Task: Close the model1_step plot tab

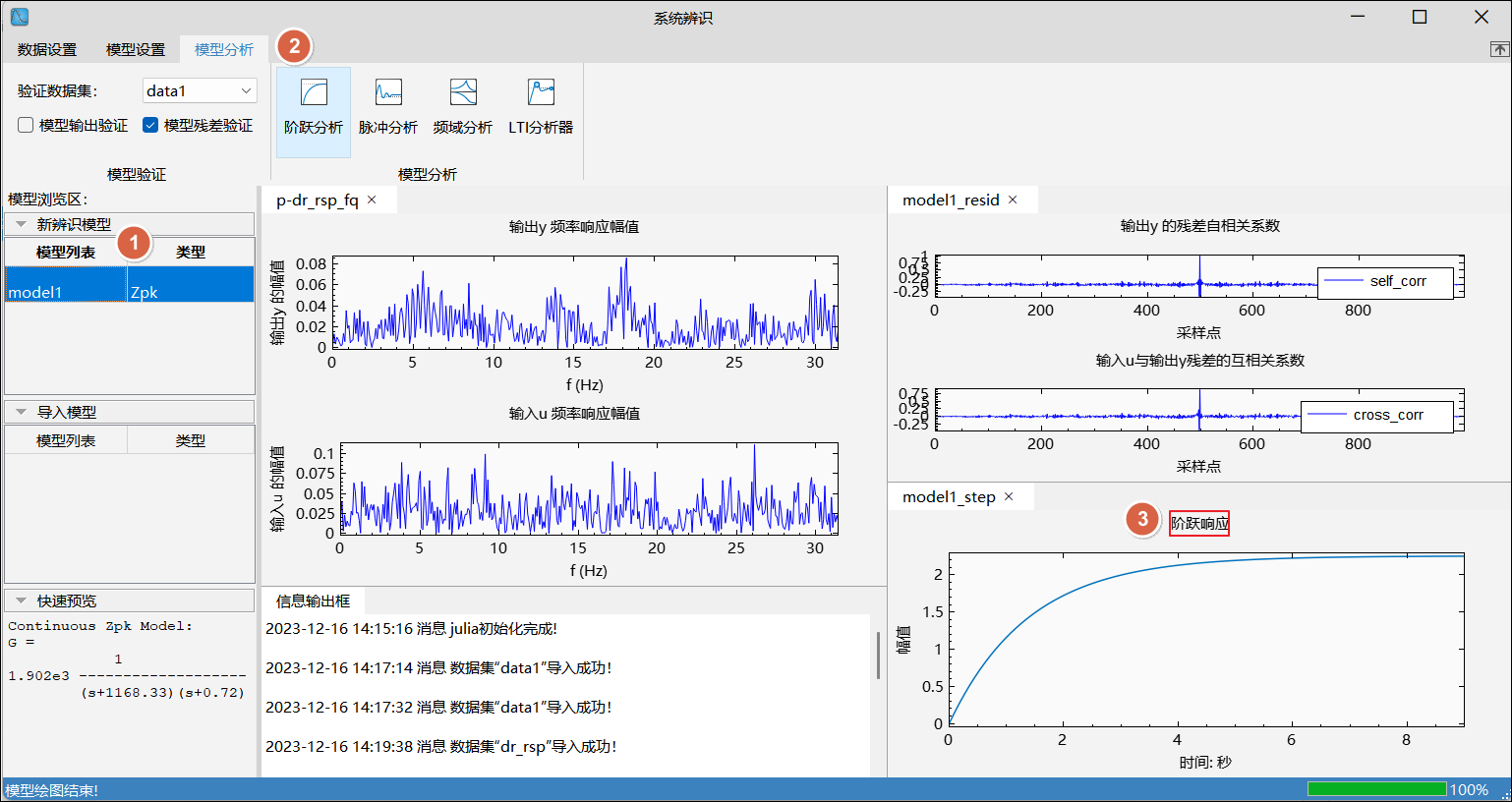Action: click(1008, 496)
